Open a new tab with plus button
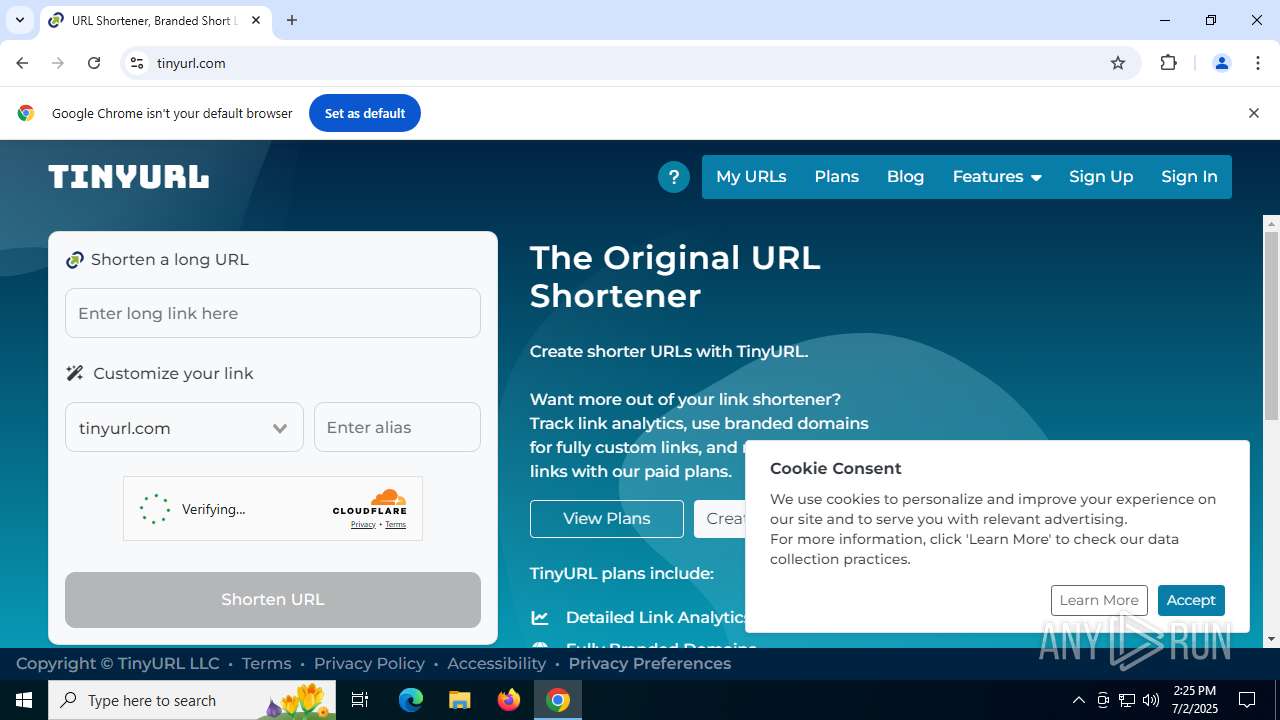This screenshot has width=1280, height=720. [x=292, y=20]
